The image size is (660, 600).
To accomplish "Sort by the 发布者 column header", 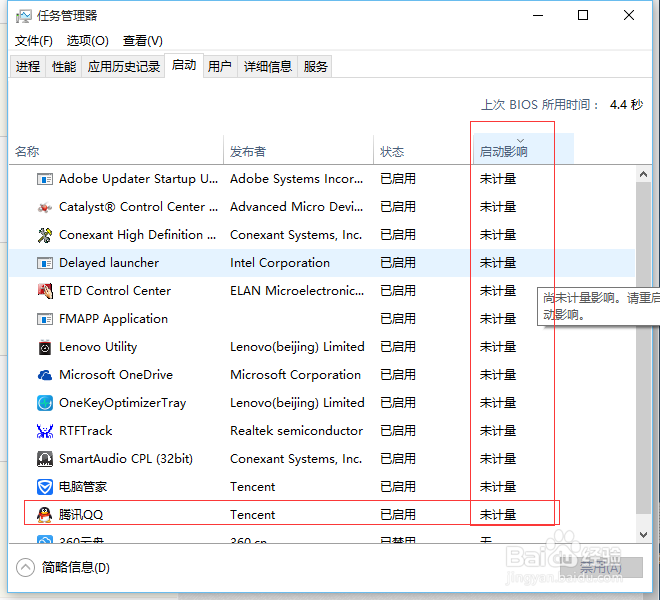I will click(298, 151).
